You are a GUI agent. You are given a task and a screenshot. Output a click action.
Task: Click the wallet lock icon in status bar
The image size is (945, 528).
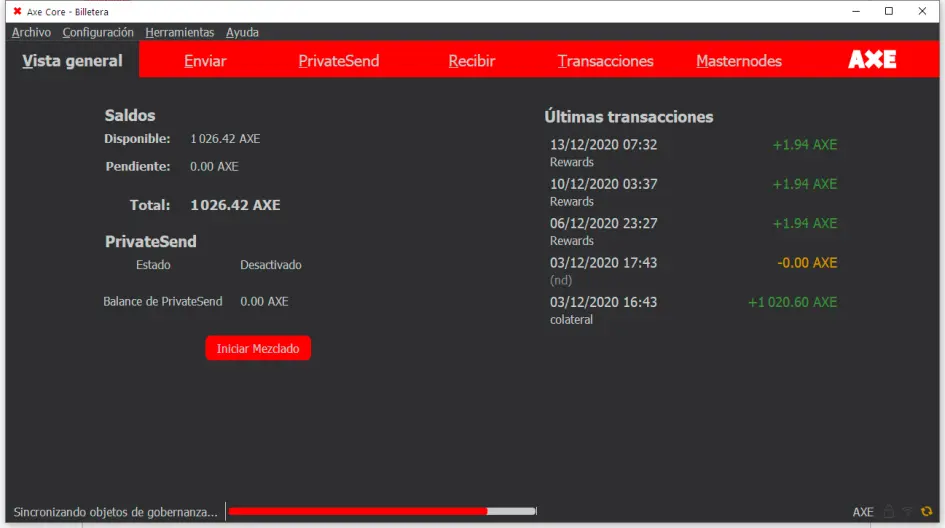(x=889, y=512)
